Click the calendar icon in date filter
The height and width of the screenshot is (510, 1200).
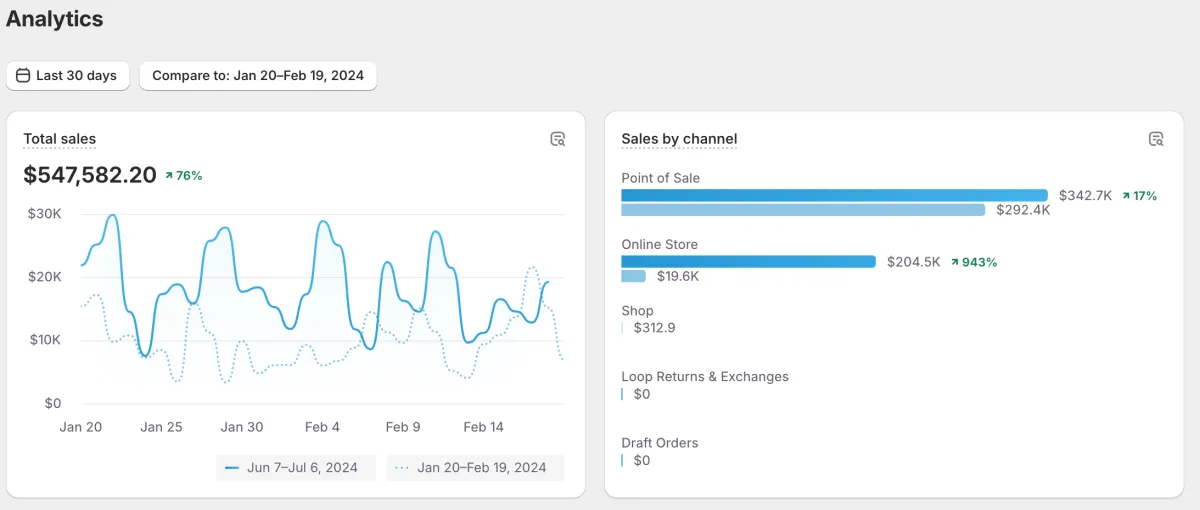point(23,75)
